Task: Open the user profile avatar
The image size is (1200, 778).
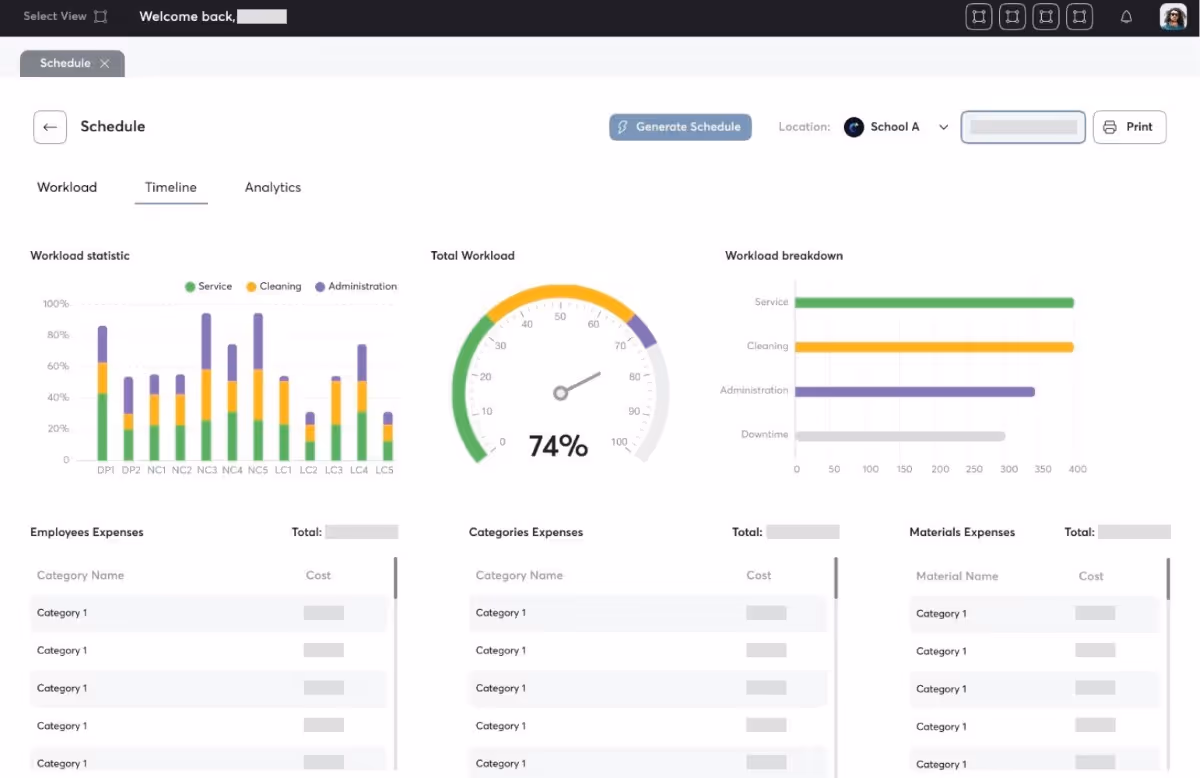Action: click(1172, 17)
